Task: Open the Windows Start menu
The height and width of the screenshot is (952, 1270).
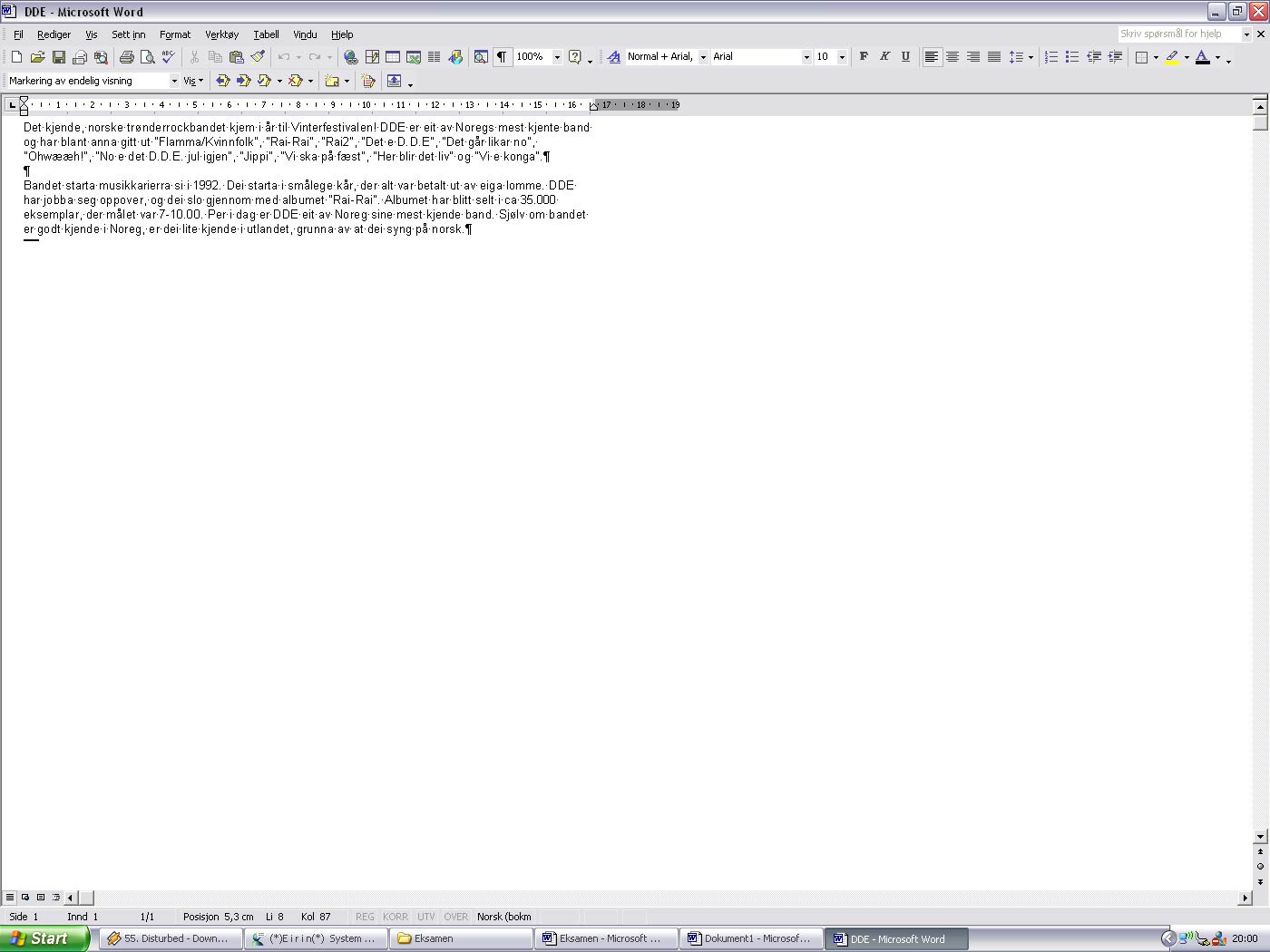Action: (x=44, y=938)
